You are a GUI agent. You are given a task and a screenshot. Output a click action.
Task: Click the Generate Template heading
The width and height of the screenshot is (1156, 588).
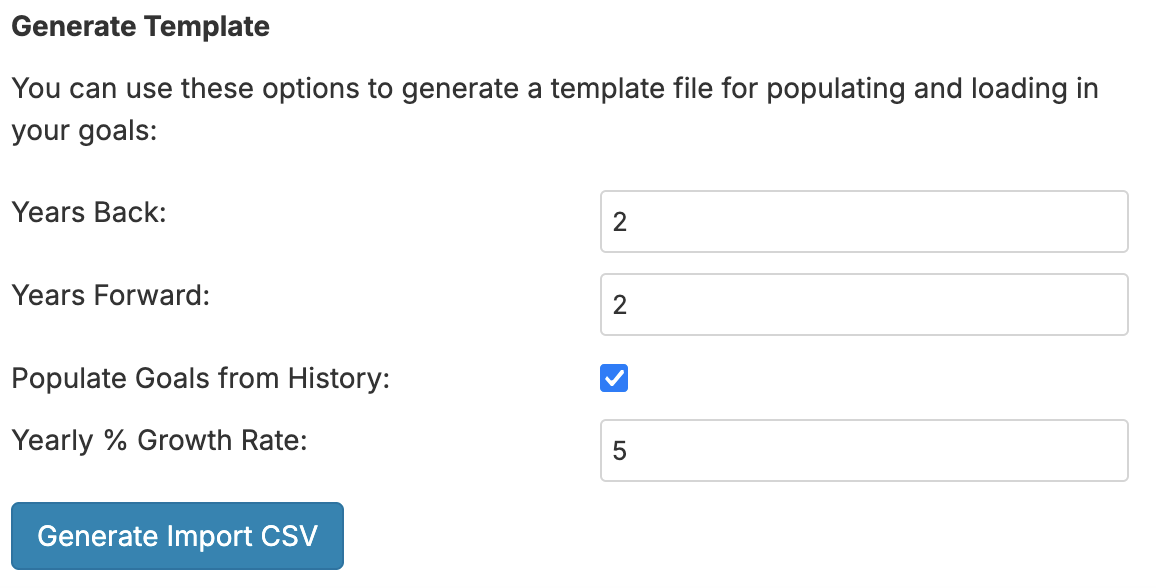140,26
